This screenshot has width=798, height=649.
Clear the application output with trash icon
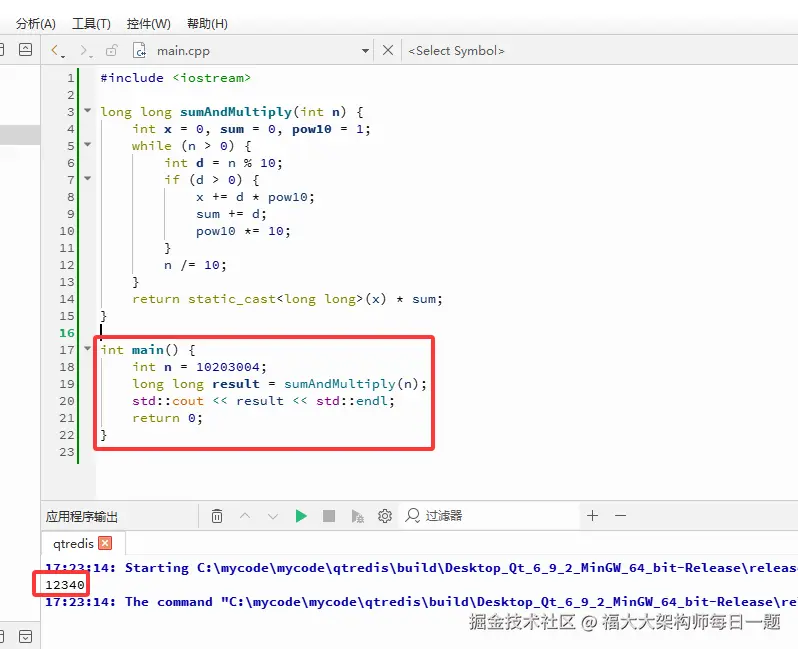click(217, 516)
